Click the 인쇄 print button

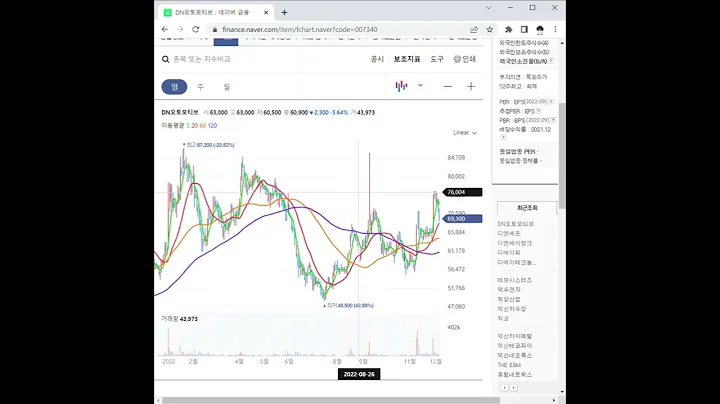pyautogui.click(x=465, y=59)
